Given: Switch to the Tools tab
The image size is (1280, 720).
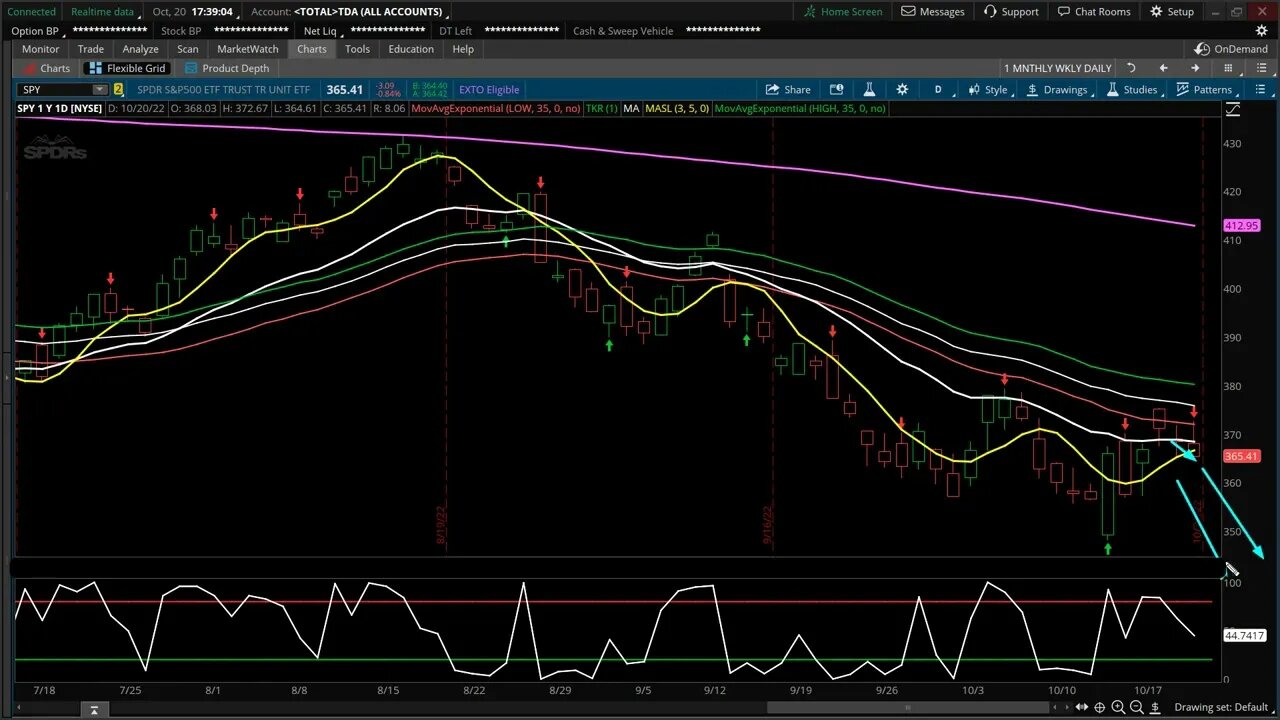Looking at the screenshot, I should pos(357,49).
